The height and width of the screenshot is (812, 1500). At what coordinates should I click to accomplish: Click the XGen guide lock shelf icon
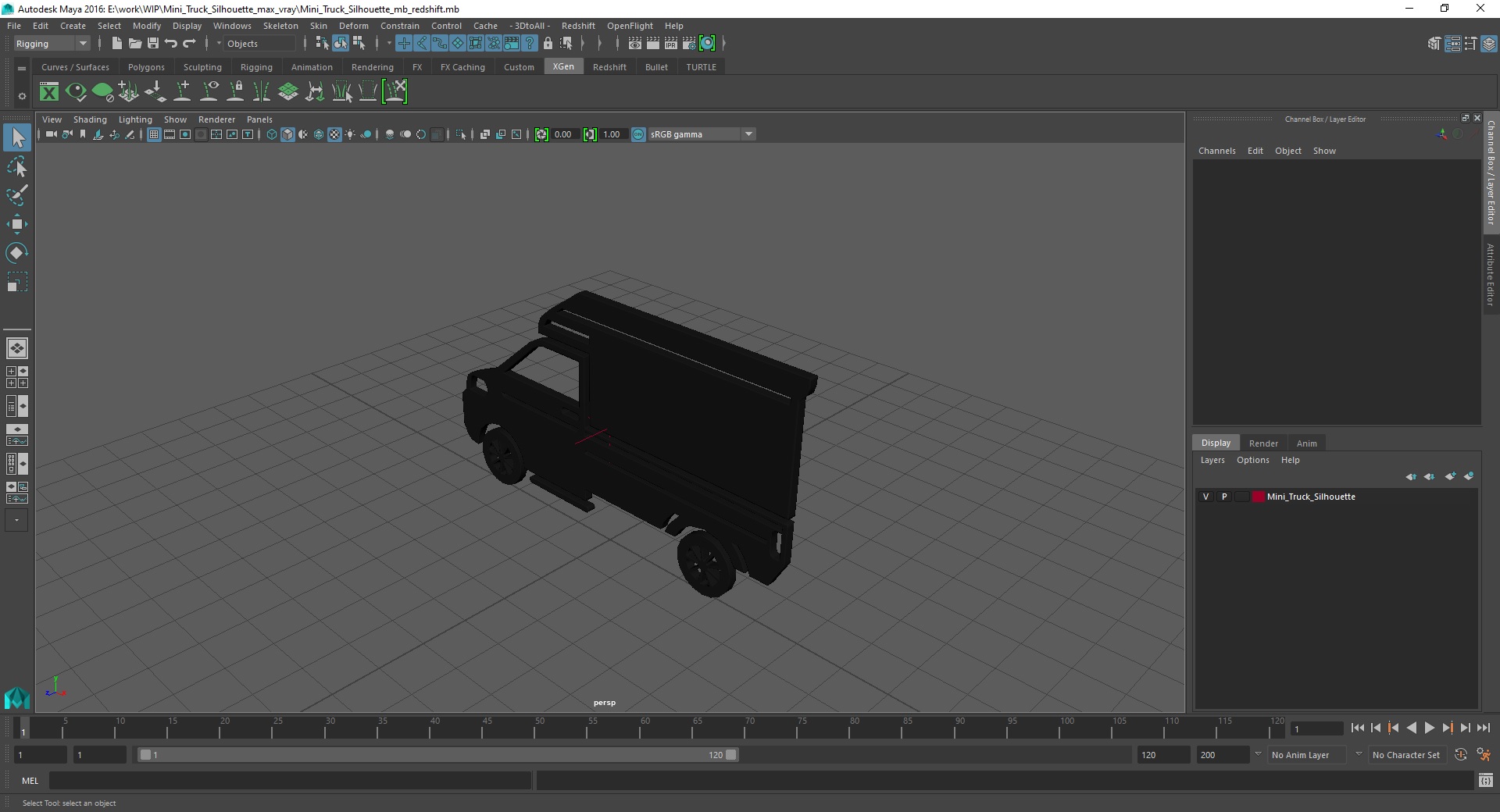[235, 92]
